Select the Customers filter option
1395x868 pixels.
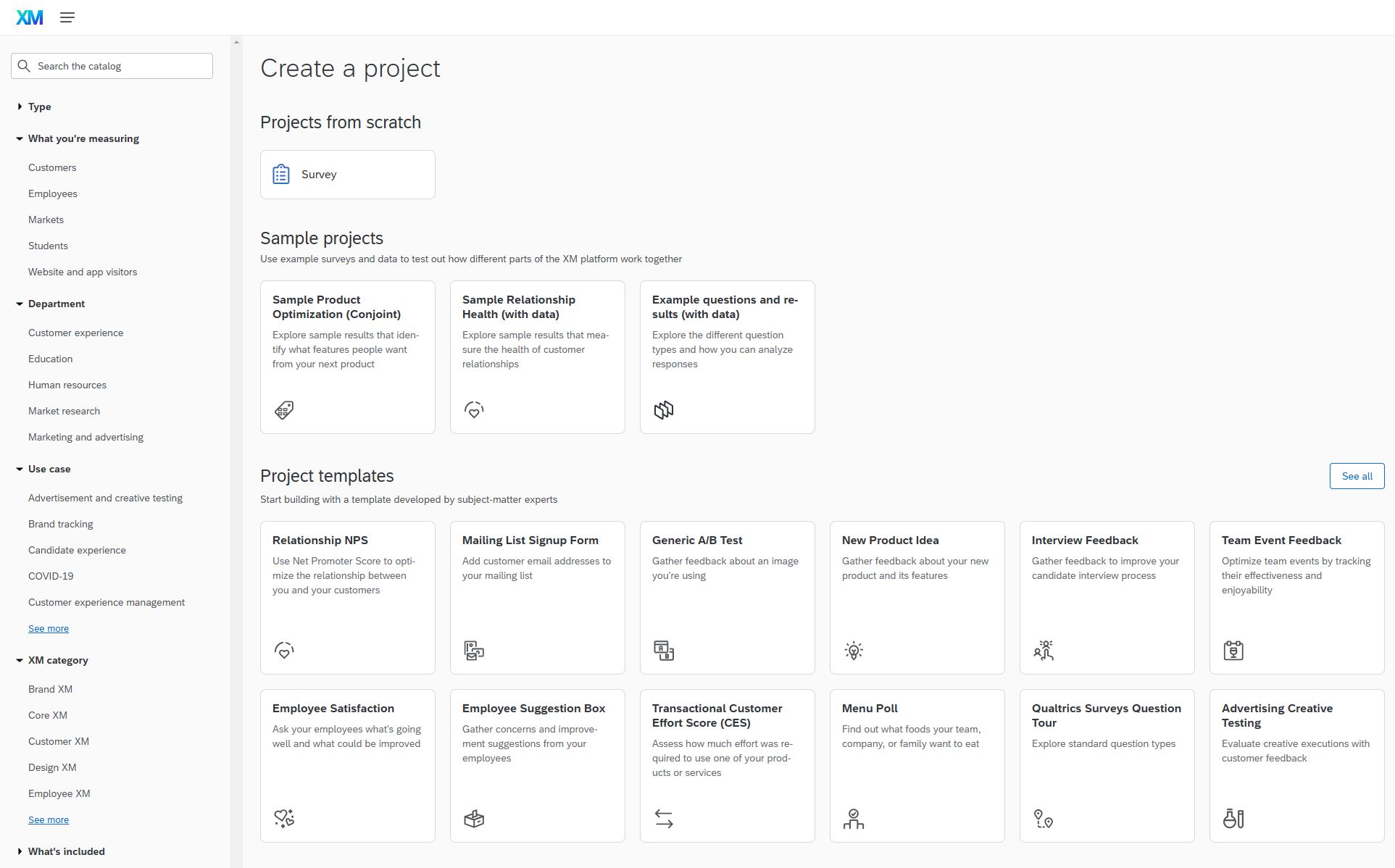52,167
